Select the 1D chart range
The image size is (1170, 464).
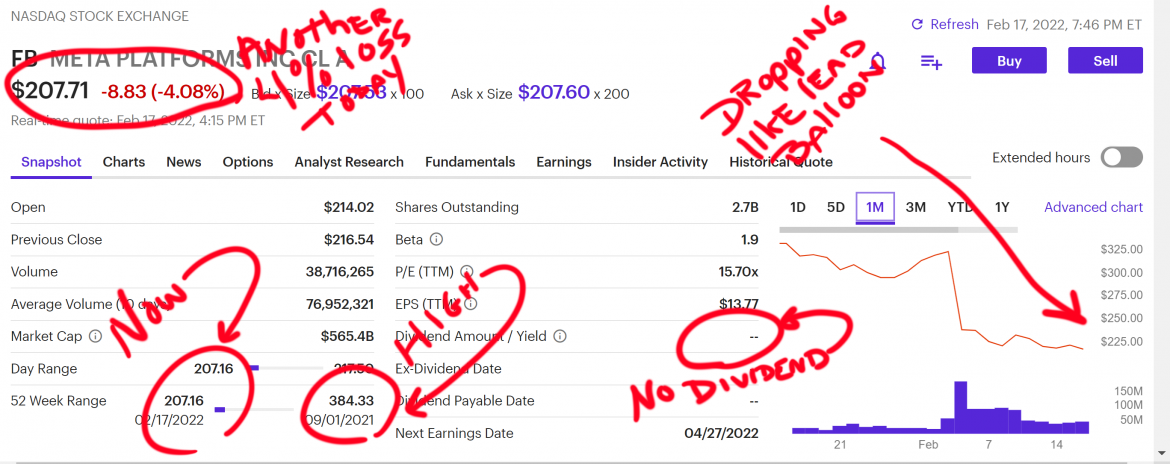pyautogui.click(x=798, y=207)
